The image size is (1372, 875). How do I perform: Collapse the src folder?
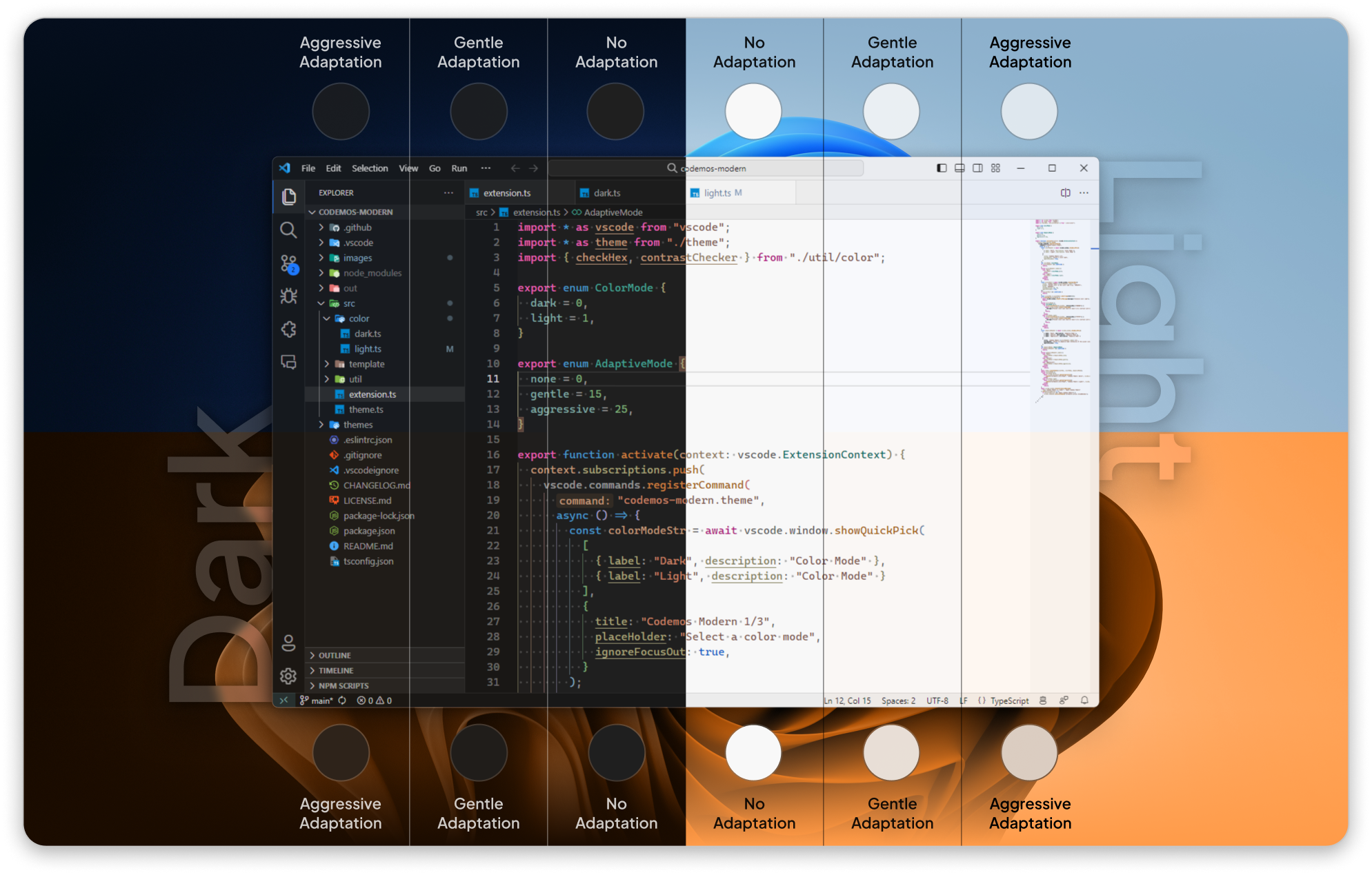[x=349, y=303]
